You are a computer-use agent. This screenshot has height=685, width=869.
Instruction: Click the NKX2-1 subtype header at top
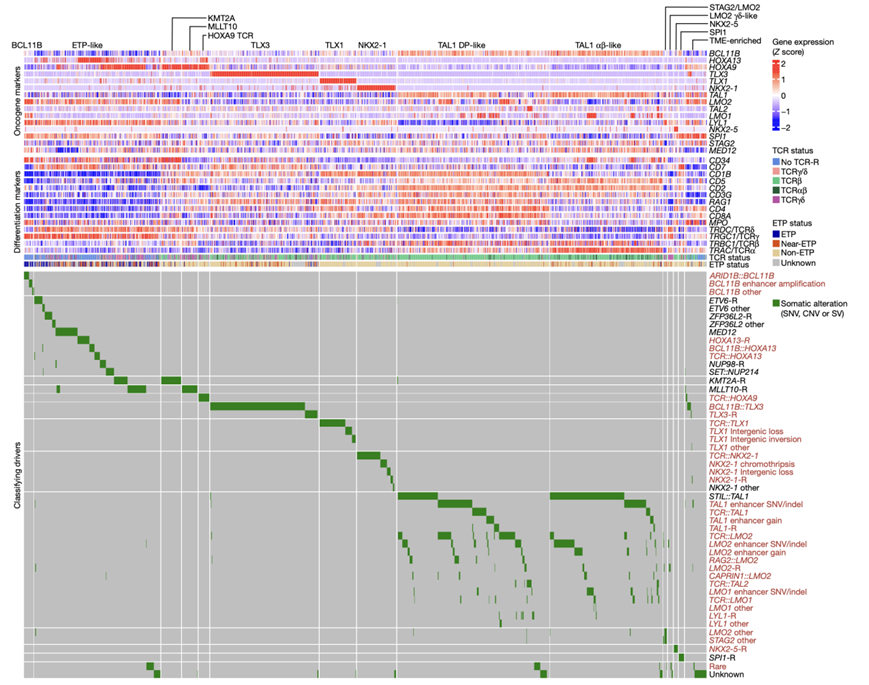373,45
